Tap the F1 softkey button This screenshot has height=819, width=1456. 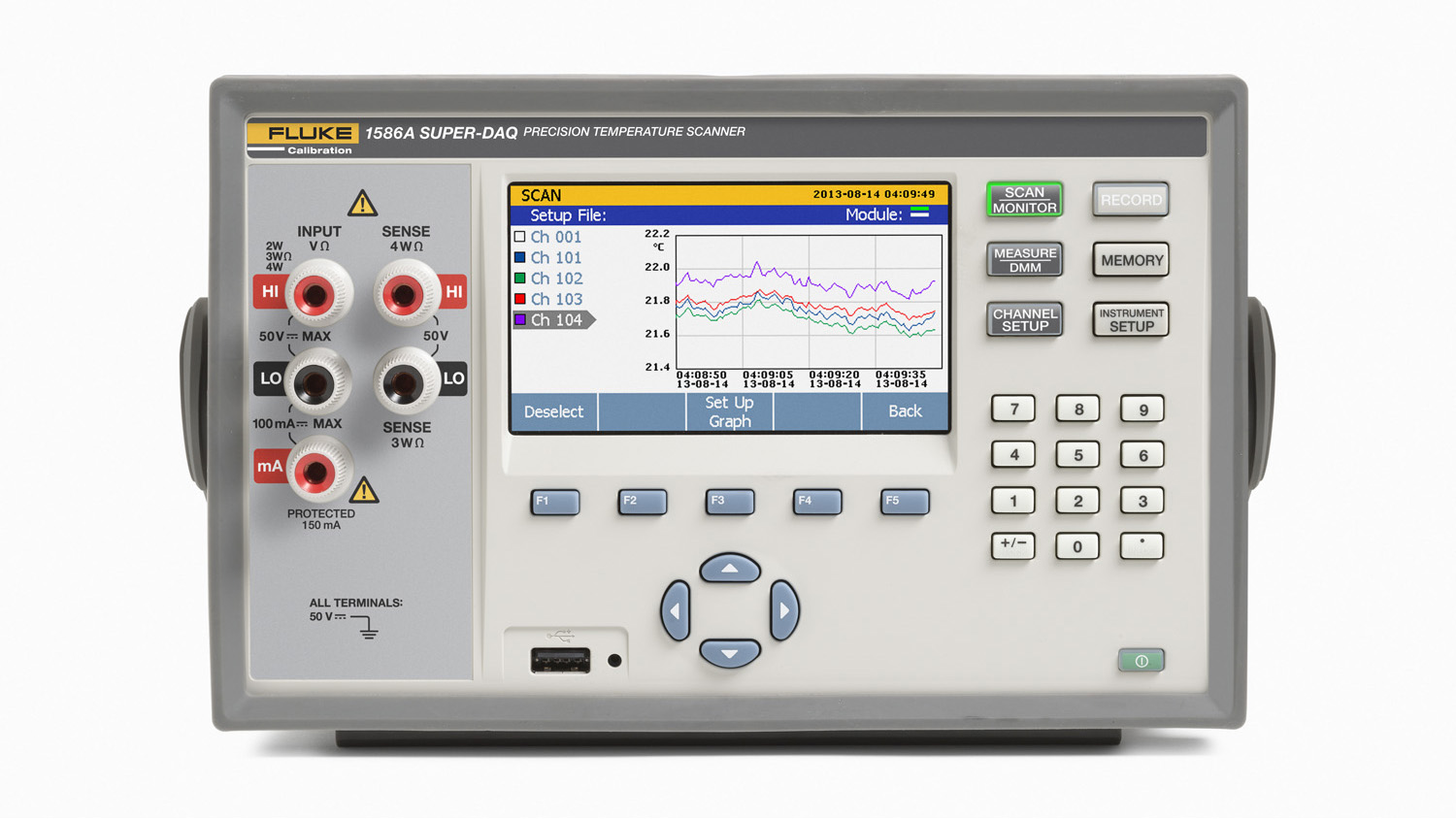(555, 502)
